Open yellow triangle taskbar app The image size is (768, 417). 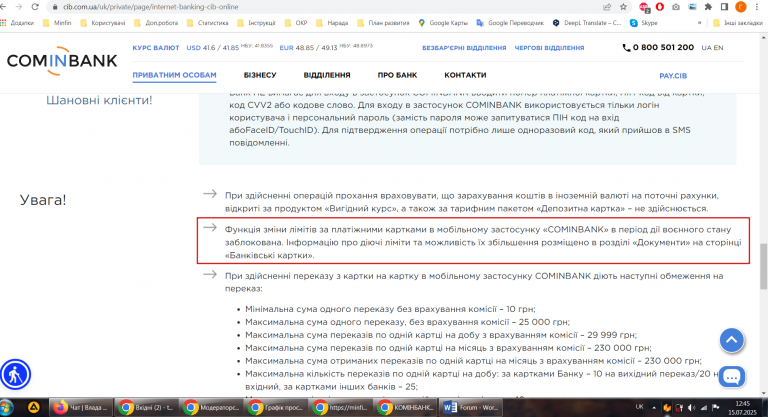pyautogui.click(x=33, y=407)
